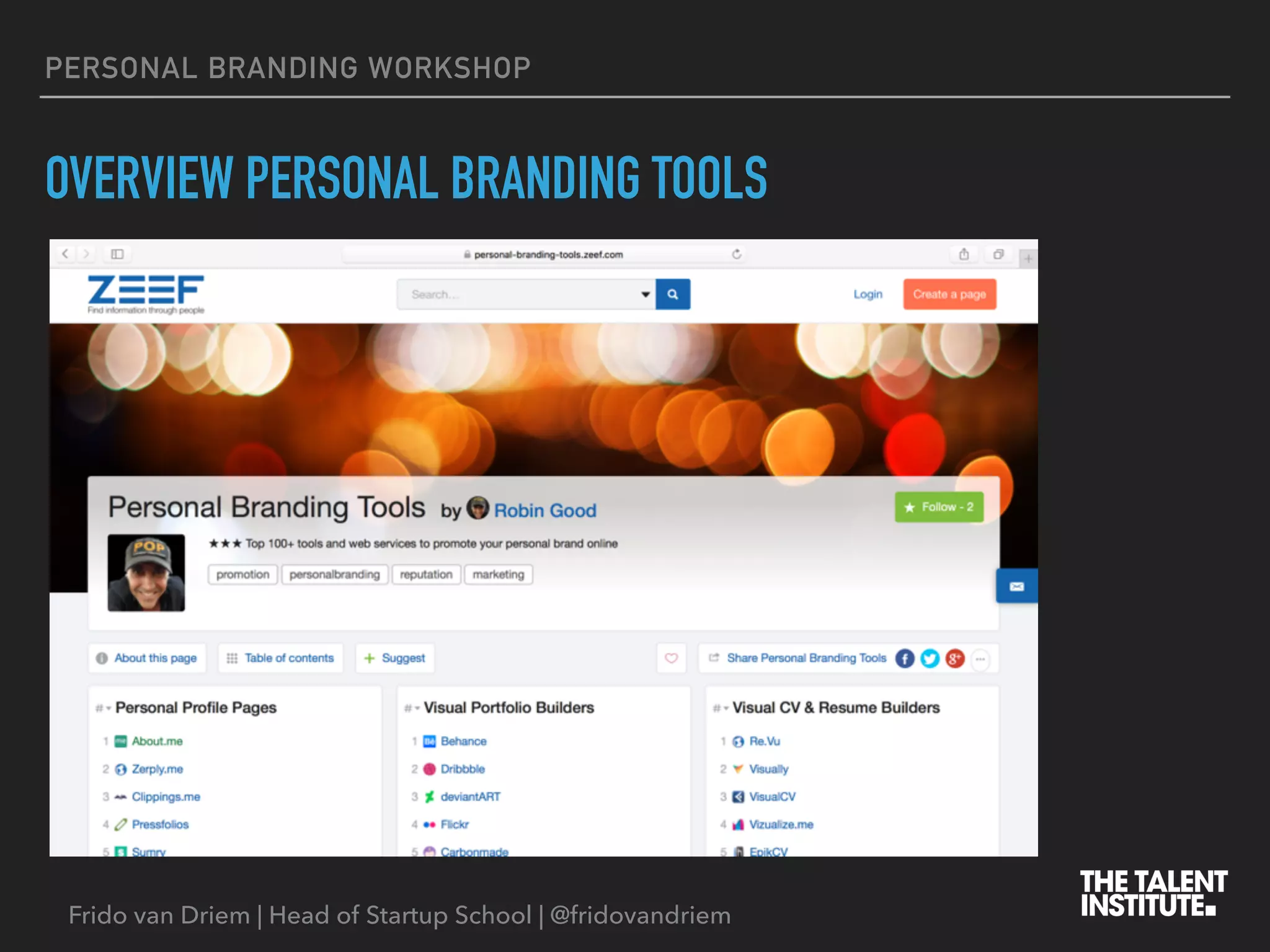Open the deviantART link
The image size is (1270, 952).
click(470, 797)
